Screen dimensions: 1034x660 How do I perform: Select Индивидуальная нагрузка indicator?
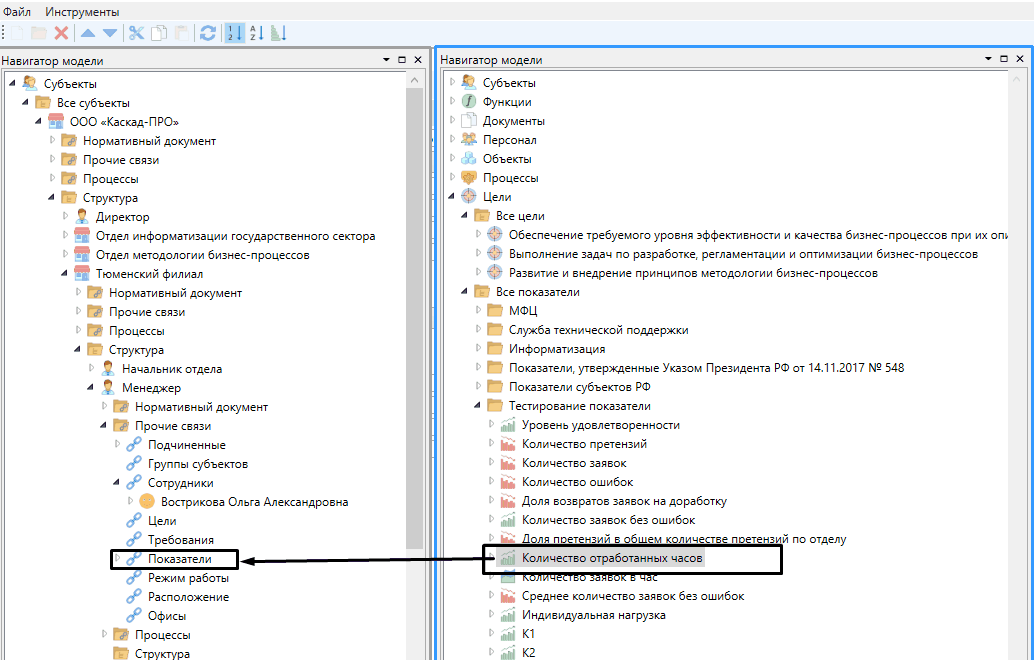[x=593, y=615]
